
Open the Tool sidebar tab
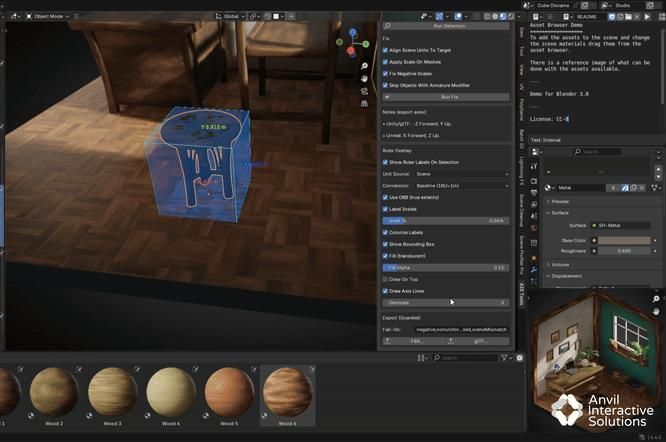point(522,51)
